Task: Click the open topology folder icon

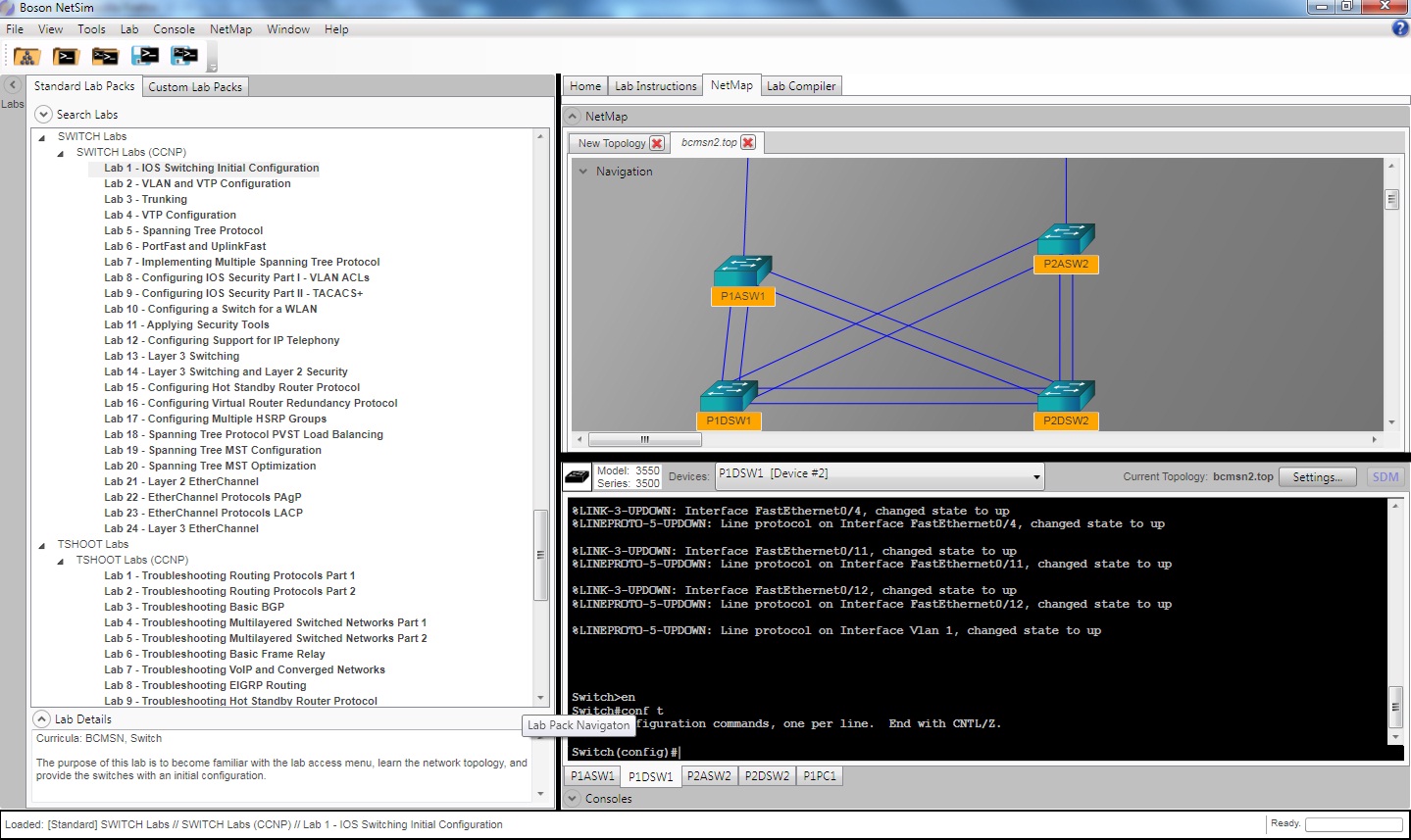Action: click(26, 56)
